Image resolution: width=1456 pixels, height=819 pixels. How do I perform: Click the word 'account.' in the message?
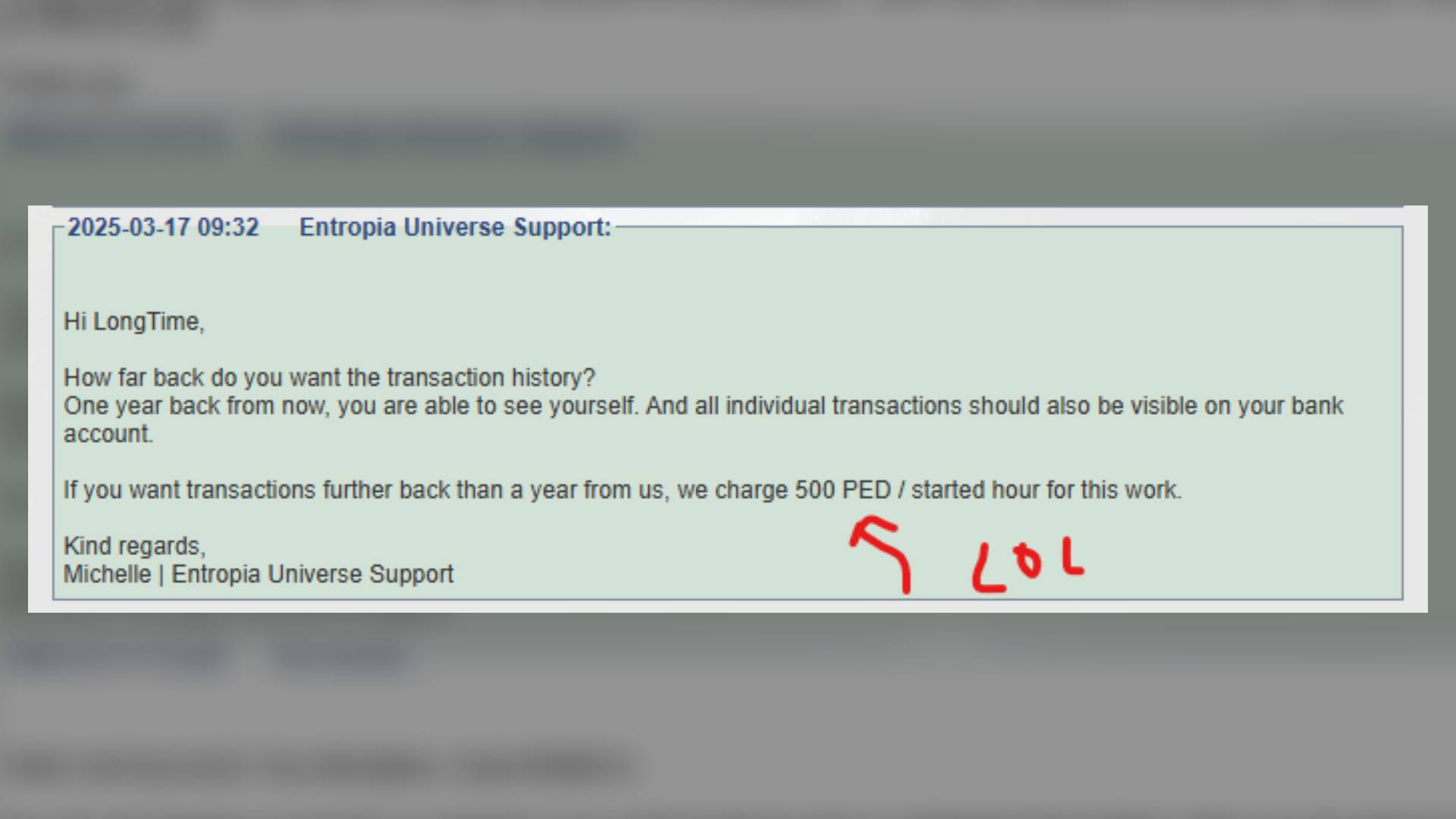(108, 434)
